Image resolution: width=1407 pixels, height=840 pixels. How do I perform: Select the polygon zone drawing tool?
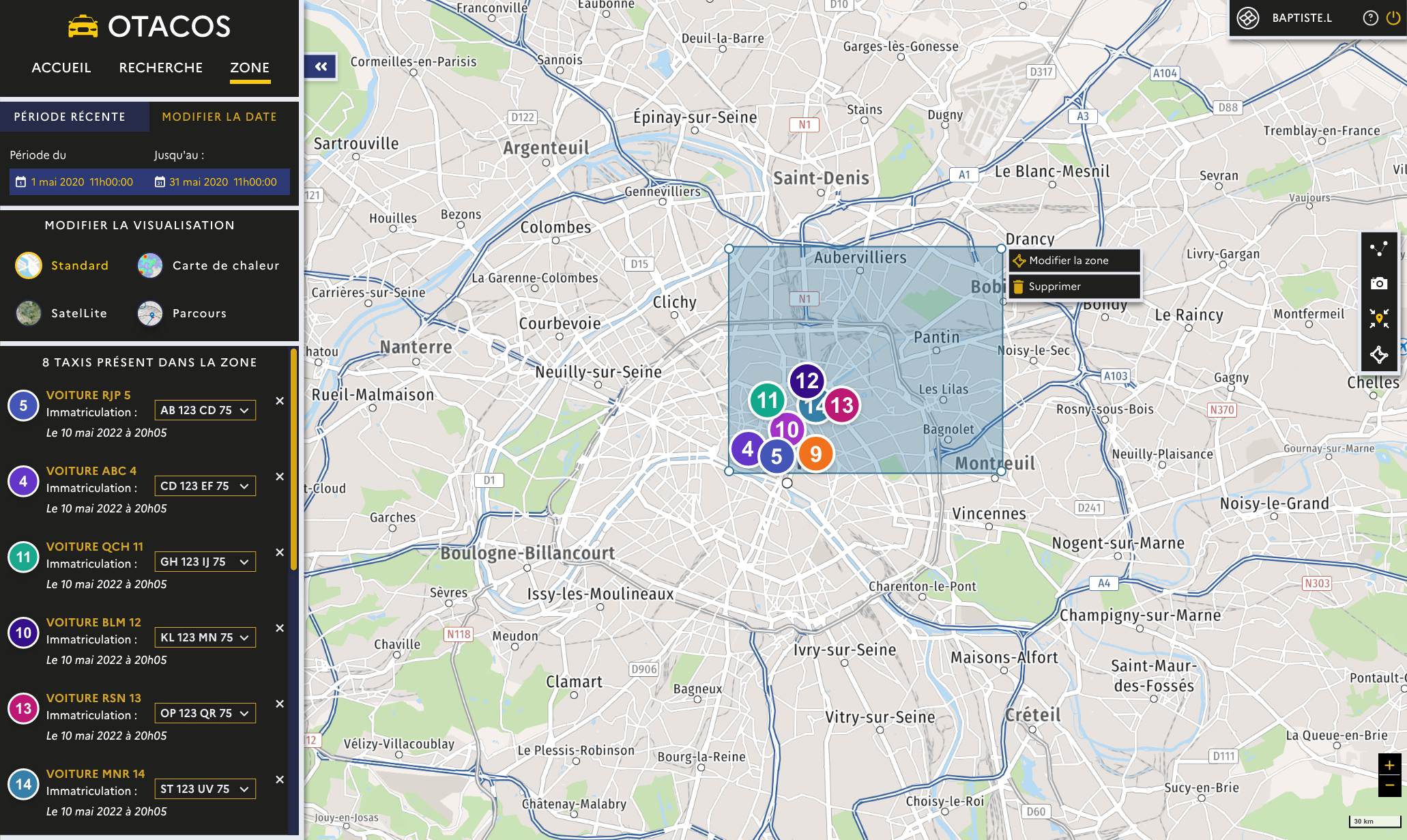[x=1378, y=354]
